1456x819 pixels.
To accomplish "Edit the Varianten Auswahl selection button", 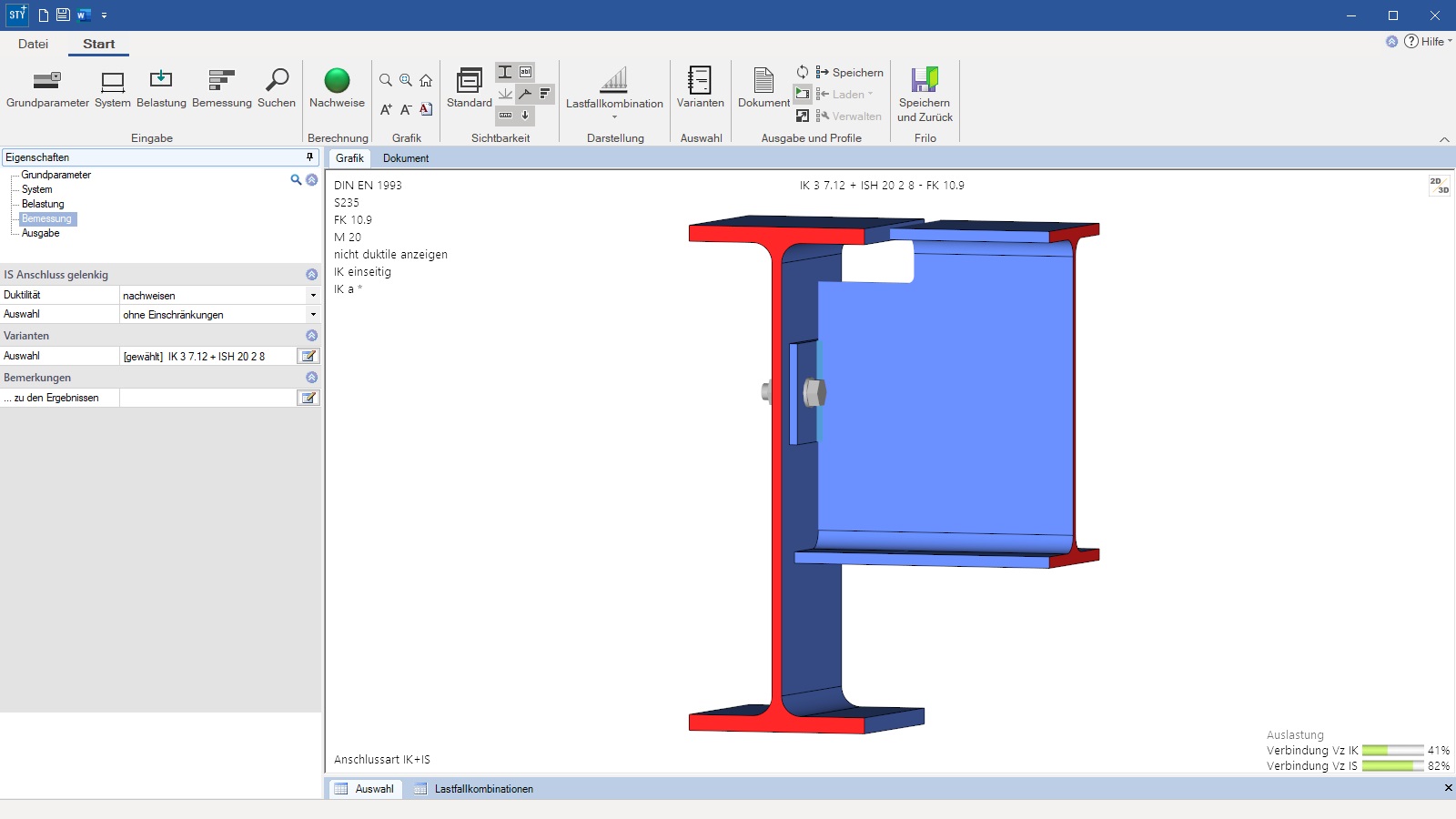I will [308, 357].
